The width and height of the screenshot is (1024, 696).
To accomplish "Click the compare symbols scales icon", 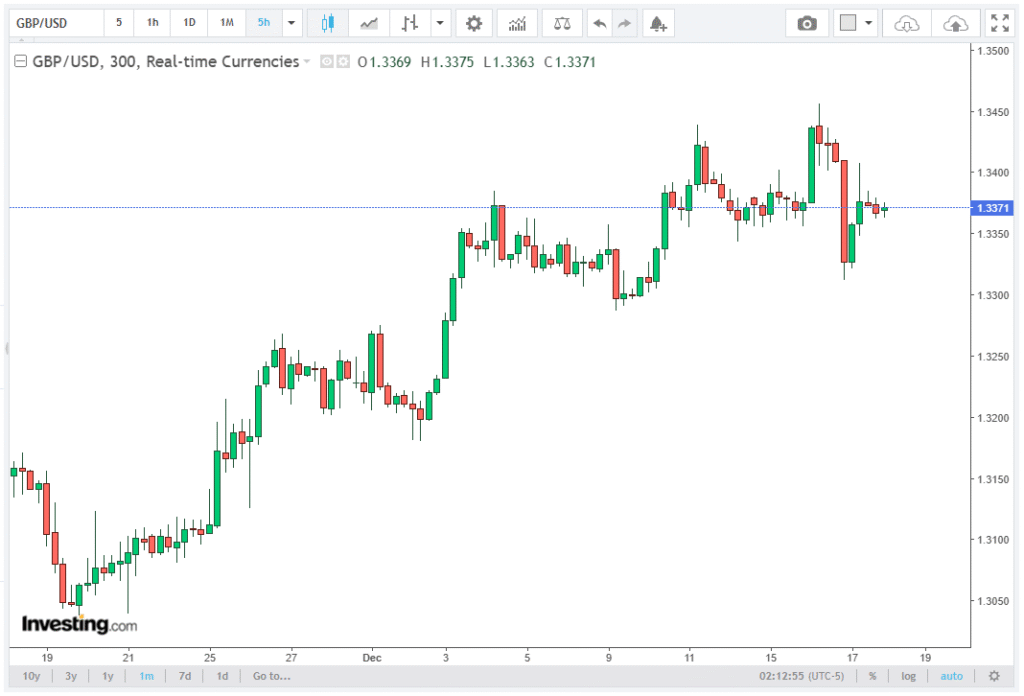I will pos(562,23).
